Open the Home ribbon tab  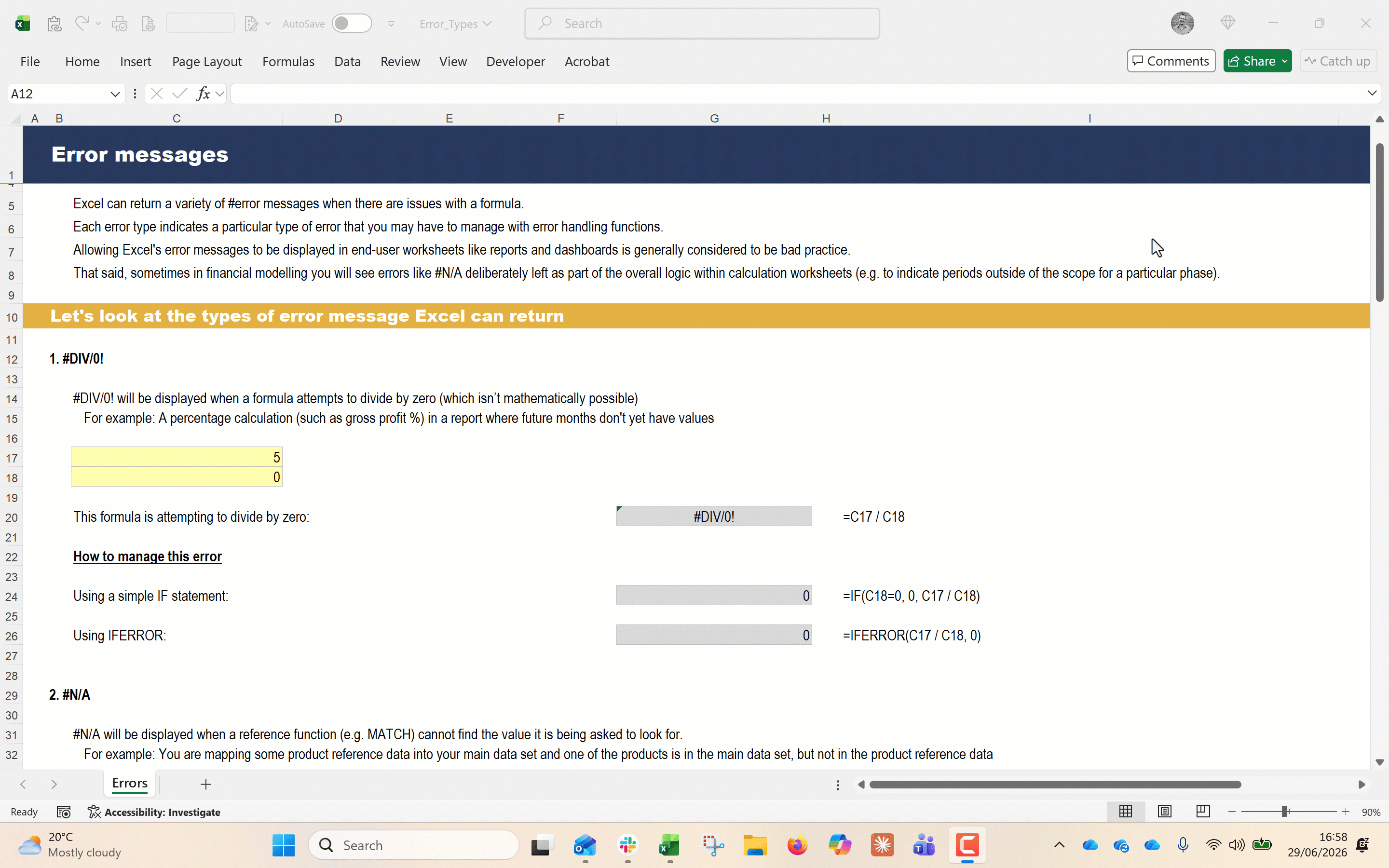click(82, 61)
